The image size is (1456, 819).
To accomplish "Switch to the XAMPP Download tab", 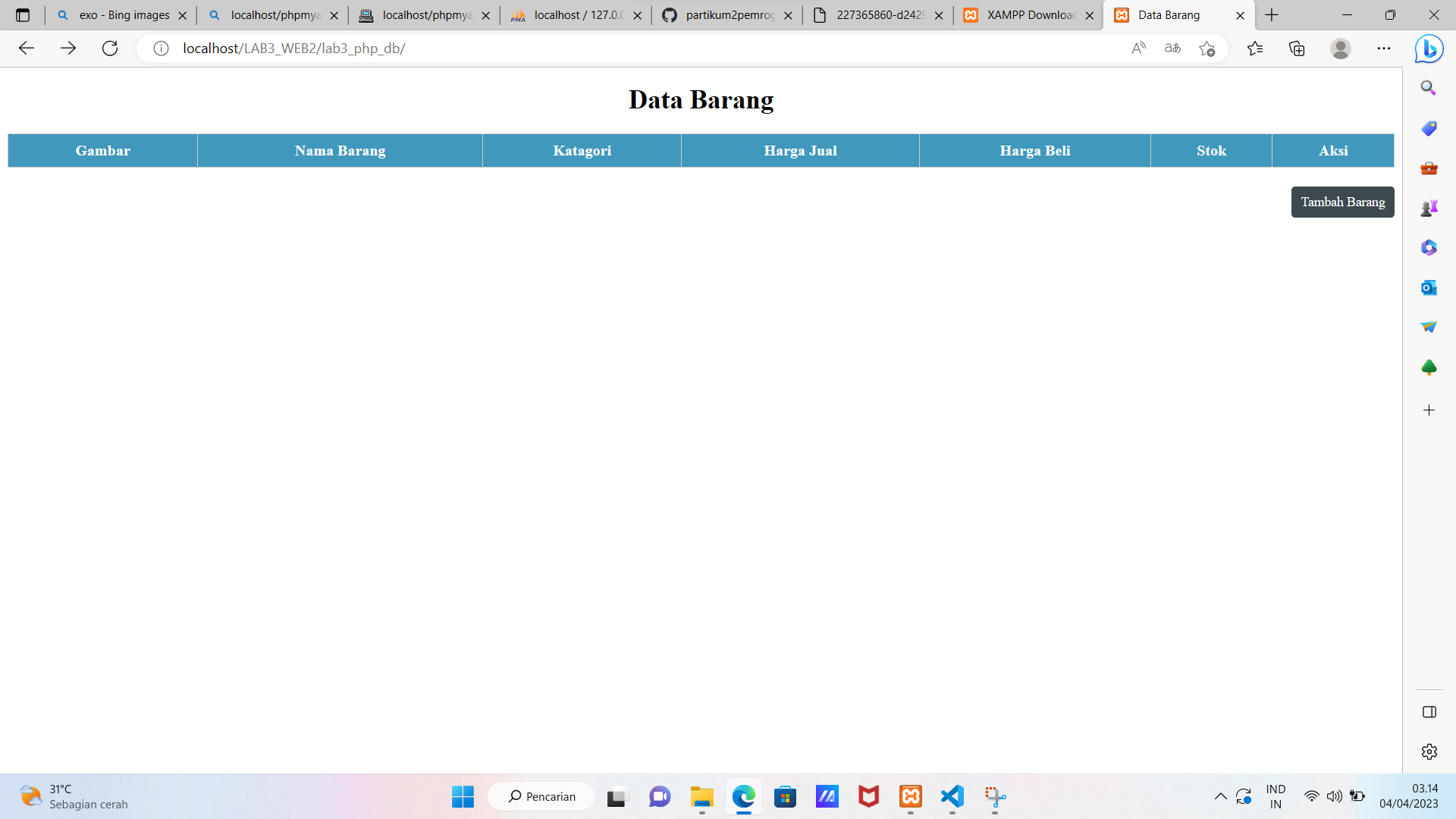I will (x=1028, y=14).
